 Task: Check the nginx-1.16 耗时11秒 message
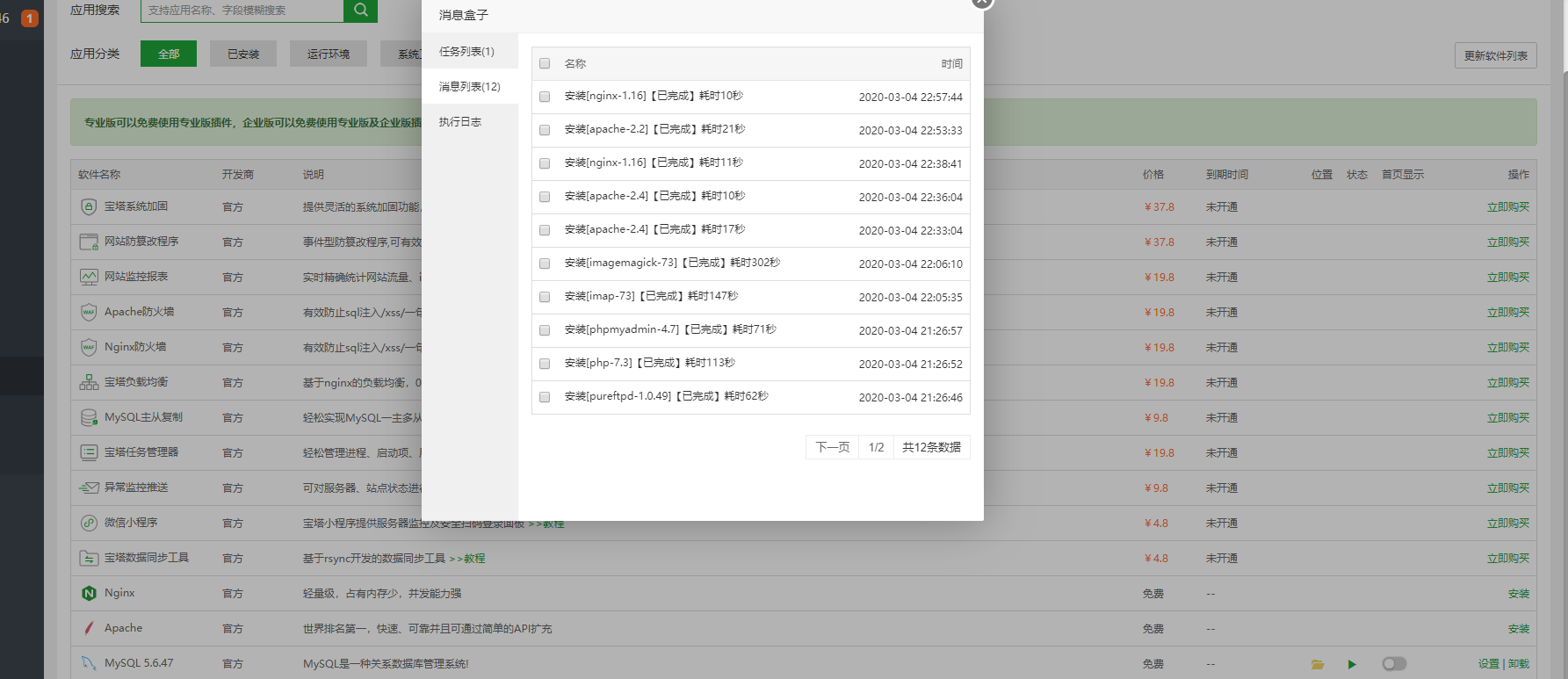click(545, 163)
